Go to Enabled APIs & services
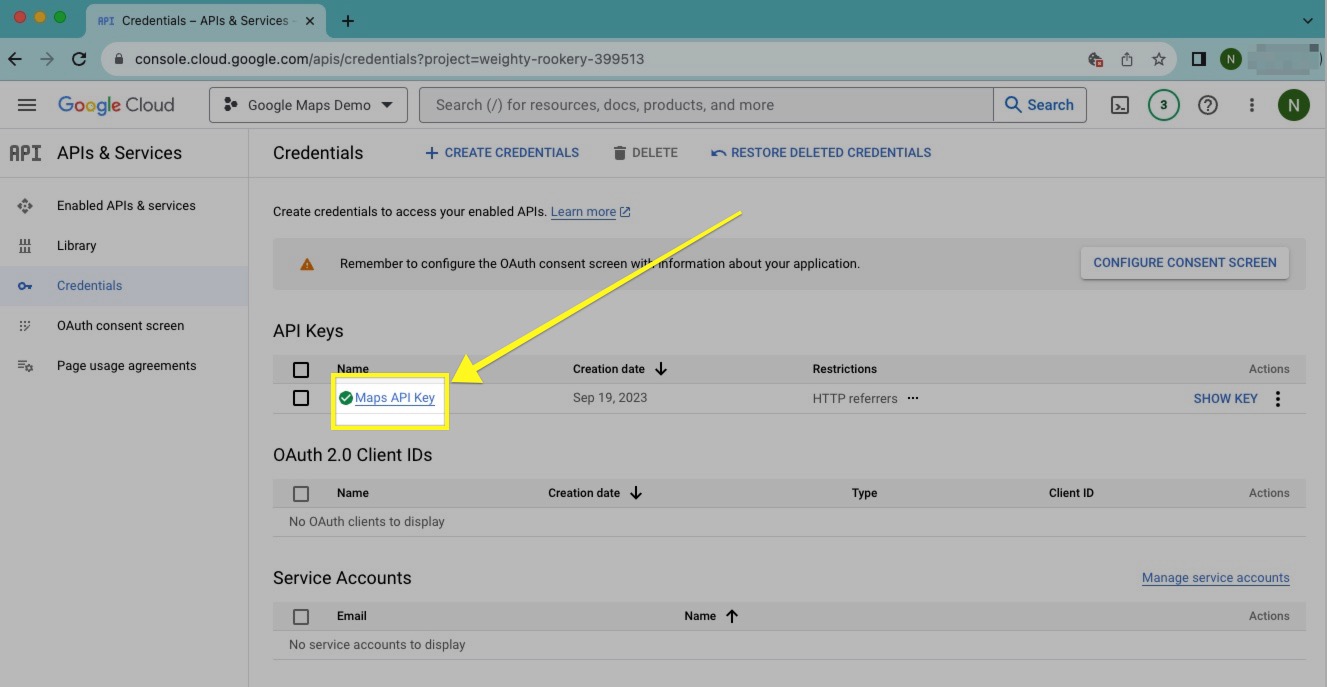The image size is (1327, 687). pyautogui.click(x=126, y=206)
